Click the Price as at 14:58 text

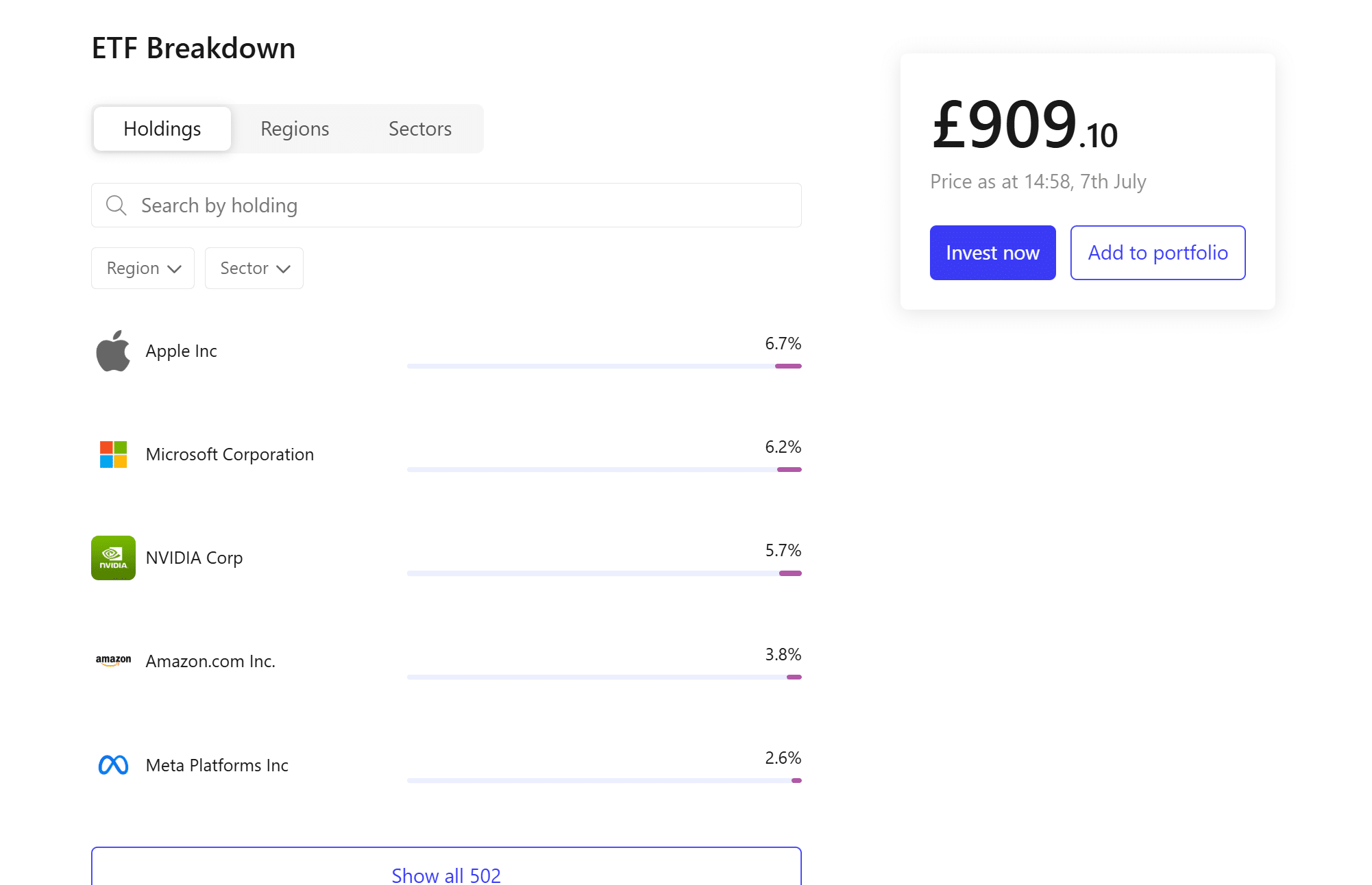1038,182
